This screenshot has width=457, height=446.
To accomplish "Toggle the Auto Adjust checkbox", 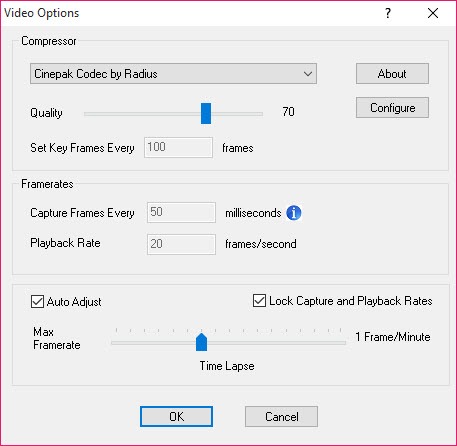I will [37, 302].
